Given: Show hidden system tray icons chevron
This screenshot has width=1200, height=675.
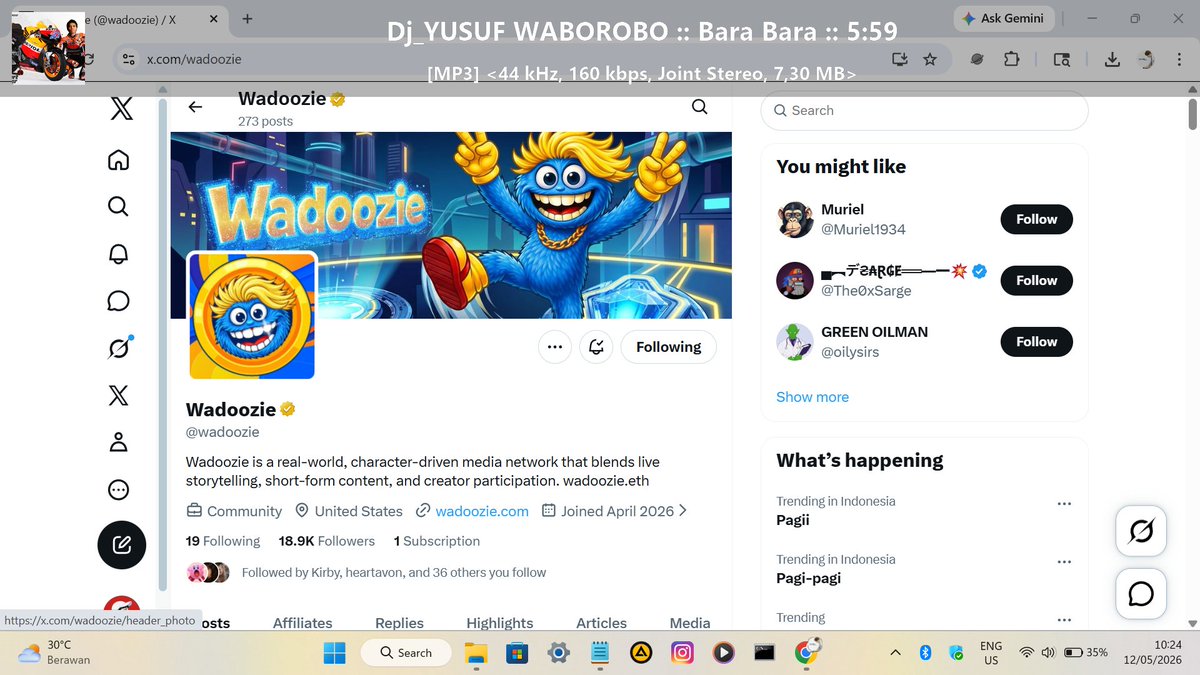Looking at the screenshot, I should tap(897, 652).
